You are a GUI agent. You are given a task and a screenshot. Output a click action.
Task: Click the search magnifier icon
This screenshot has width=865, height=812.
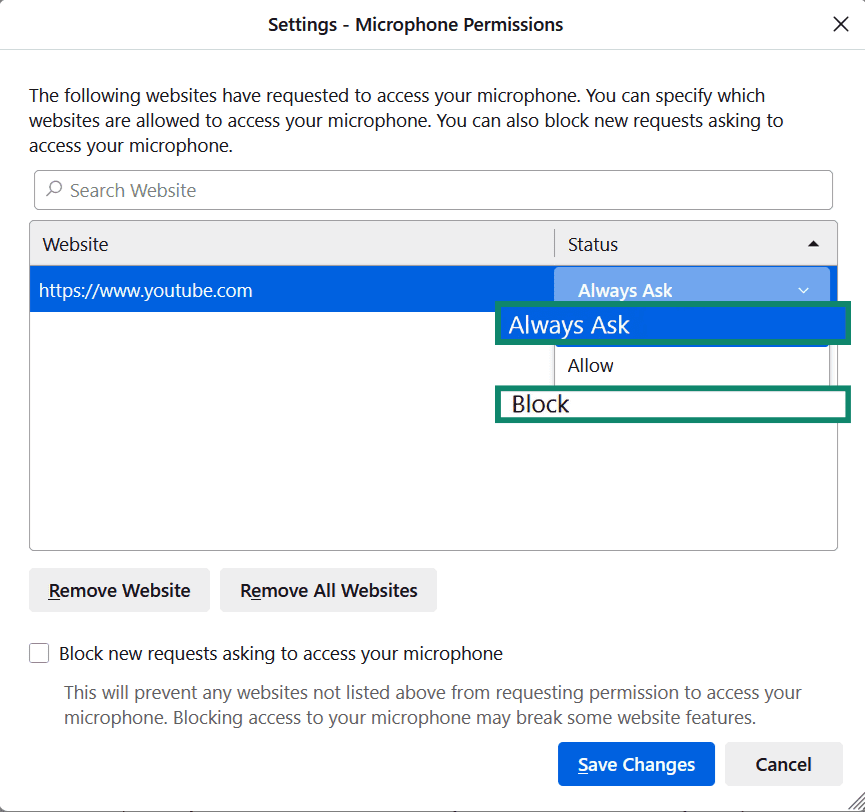54,190
